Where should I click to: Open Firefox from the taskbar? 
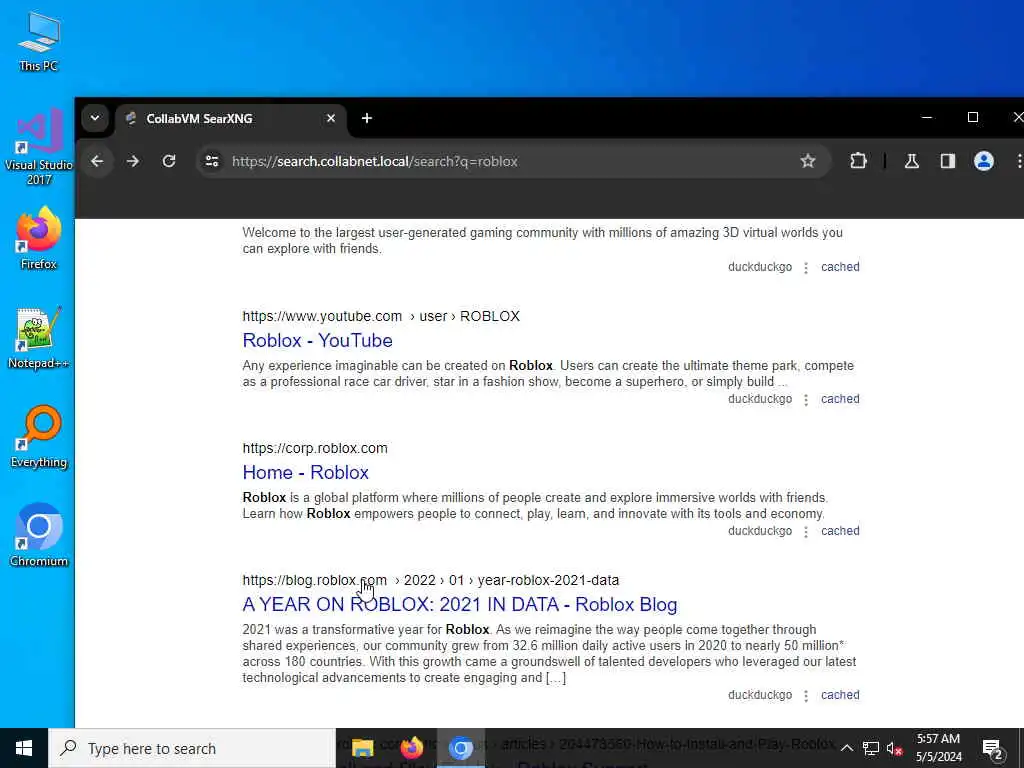pos(411,748)
